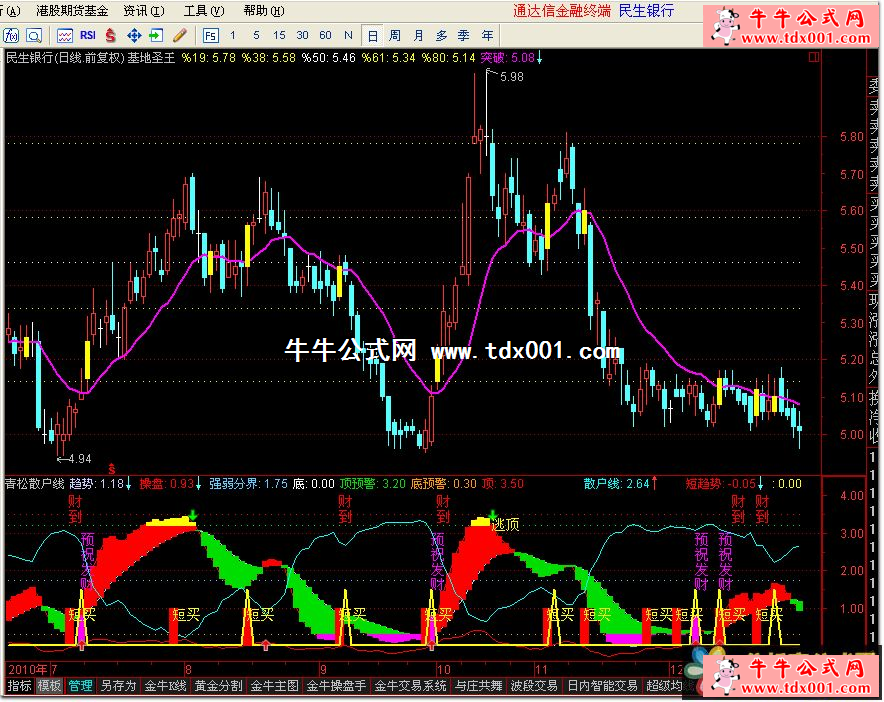The image size is (884, 702).
Task: Click the green arrow import icon
Action: (x=156, y=36)
